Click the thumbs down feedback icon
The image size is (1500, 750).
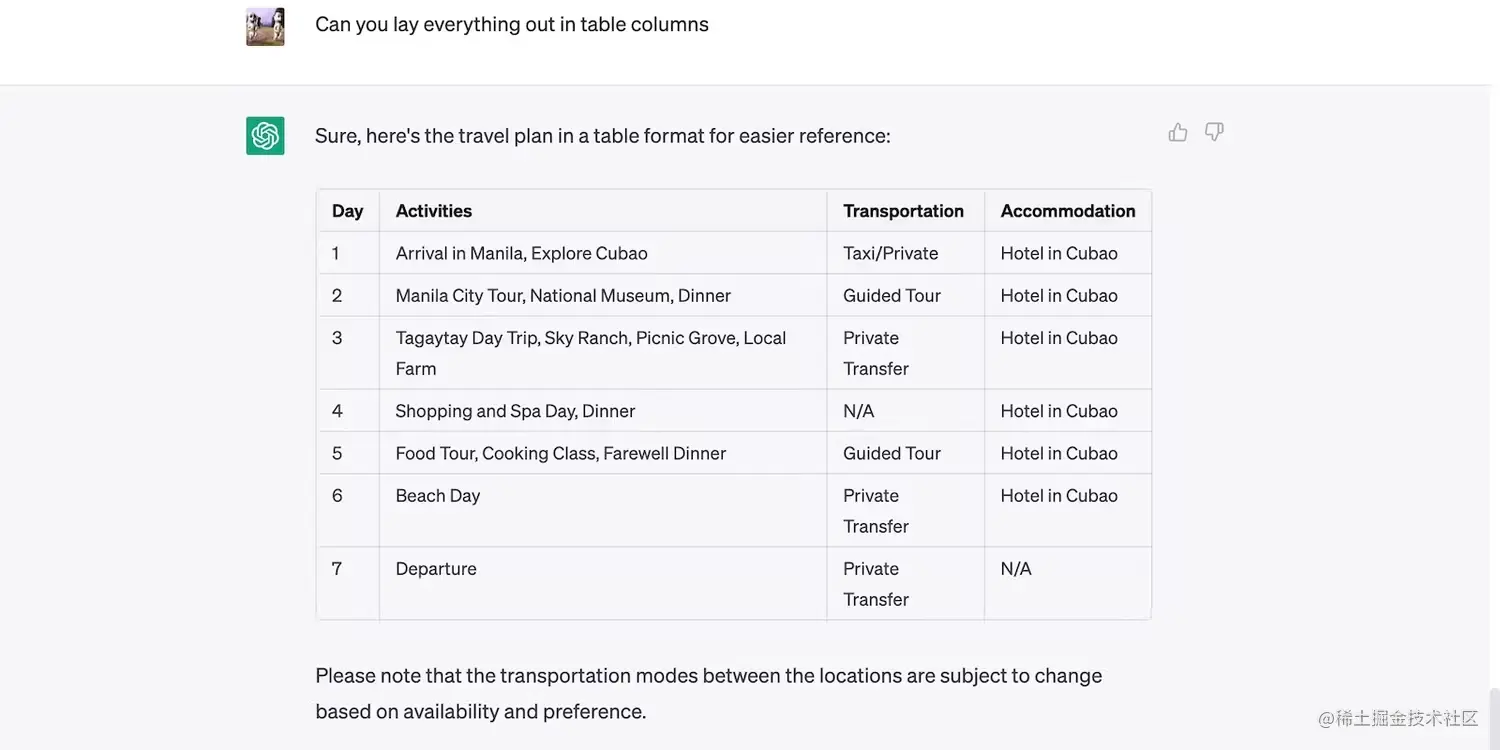pos(1214,132)
